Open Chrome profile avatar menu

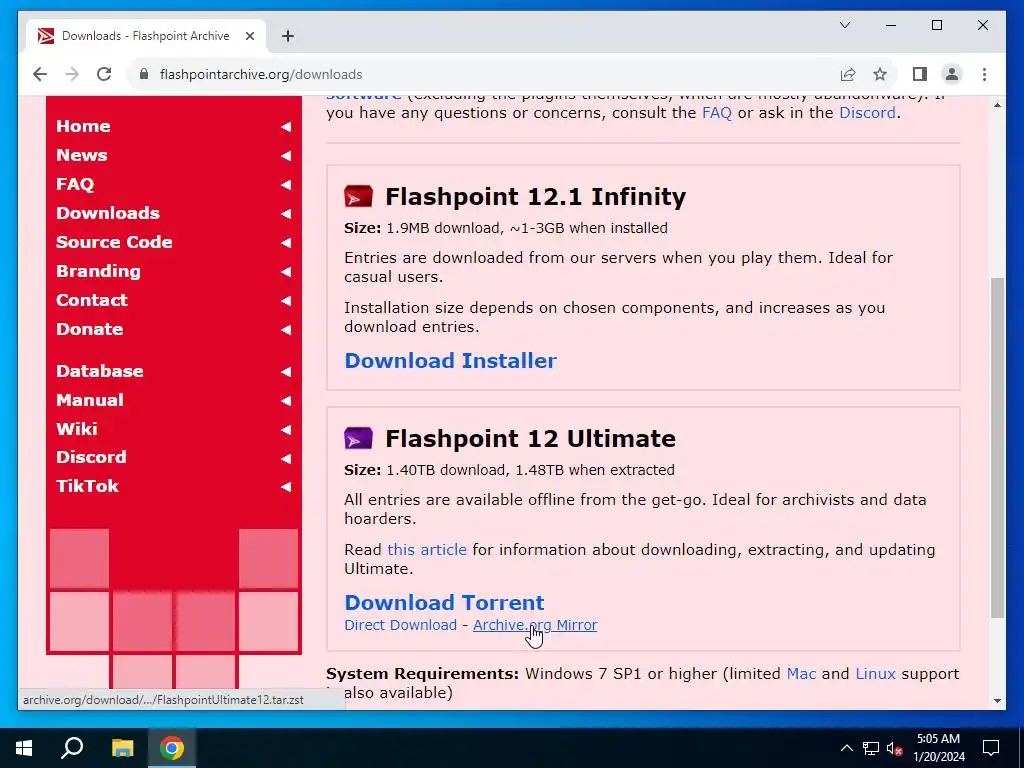(952, 74)
